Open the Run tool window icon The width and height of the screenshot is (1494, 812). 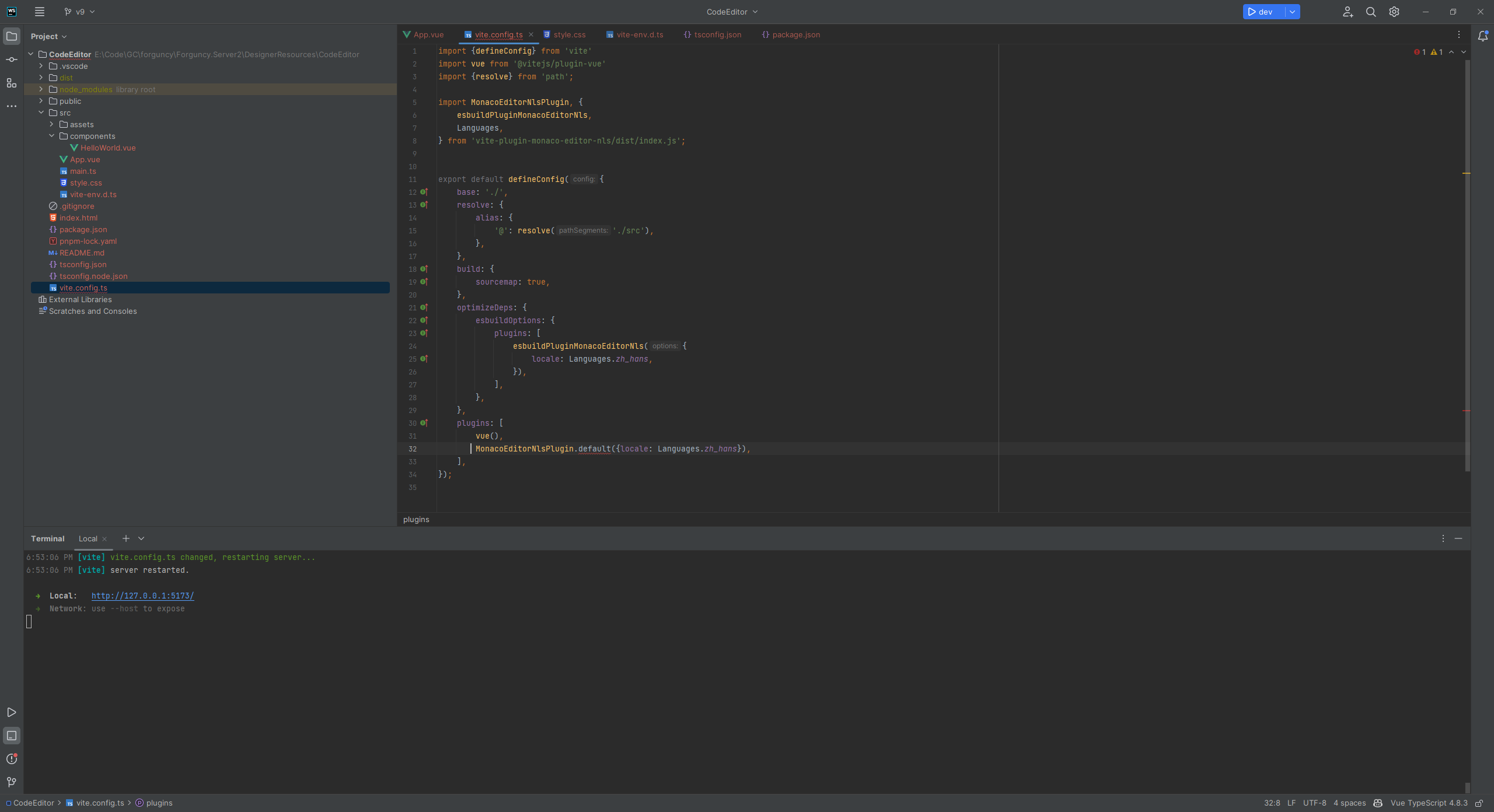tap(12, 712)
